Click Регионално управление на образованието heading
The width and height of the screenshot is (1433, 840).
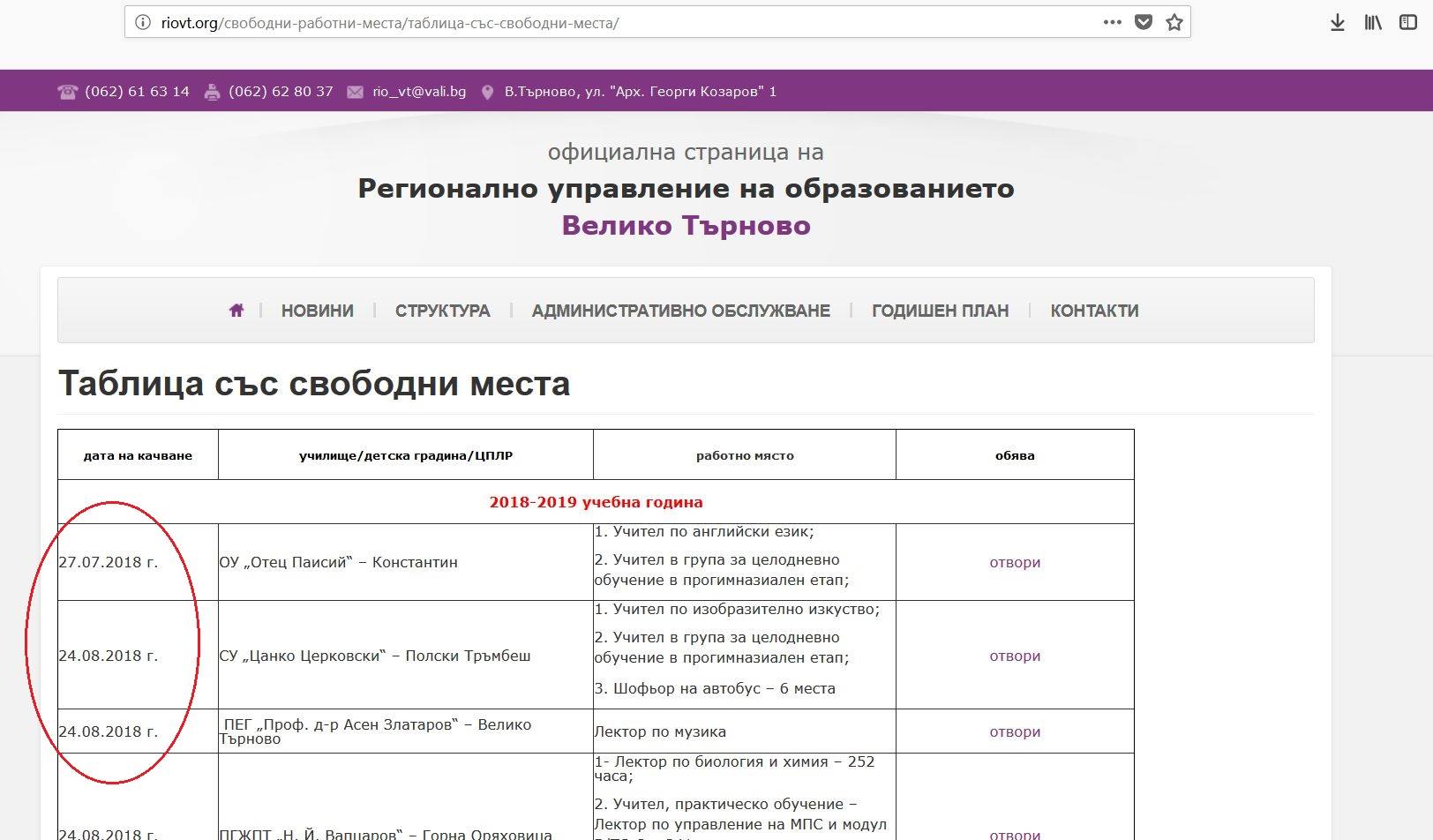[x=686, y=188]
